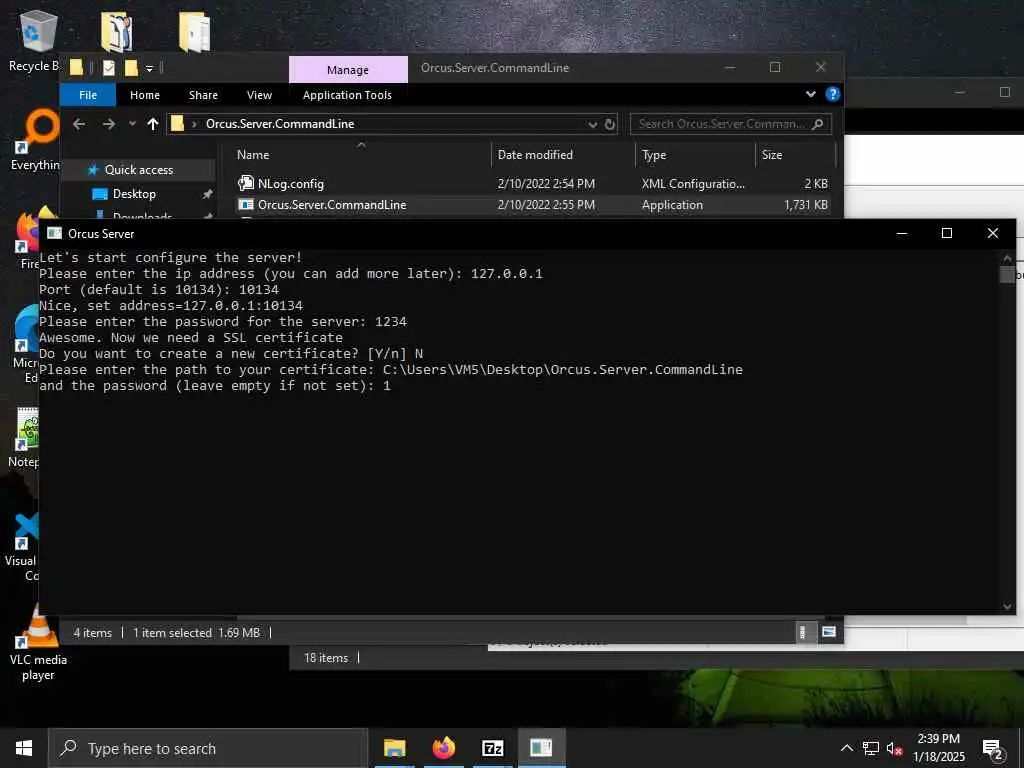The height and width of the screenshot is (768, 1024).
Task: Open the Windows Start menu
Action: 24,748
